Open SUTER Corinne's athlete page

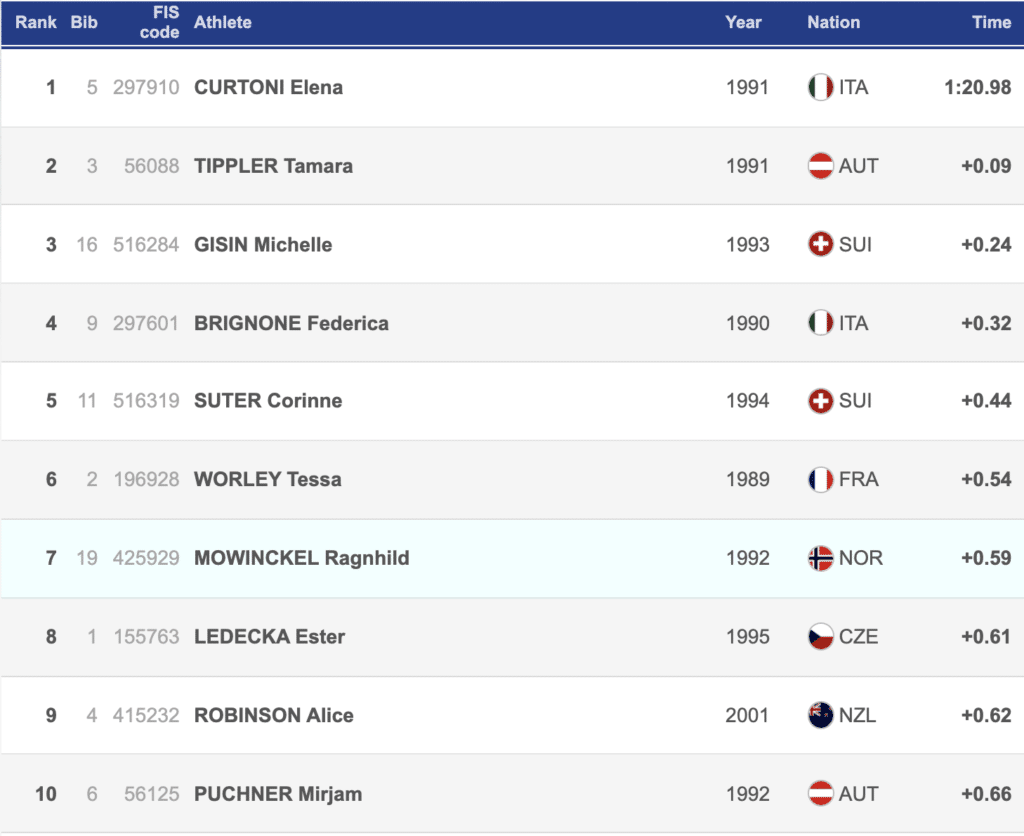[x=268, y=401]
